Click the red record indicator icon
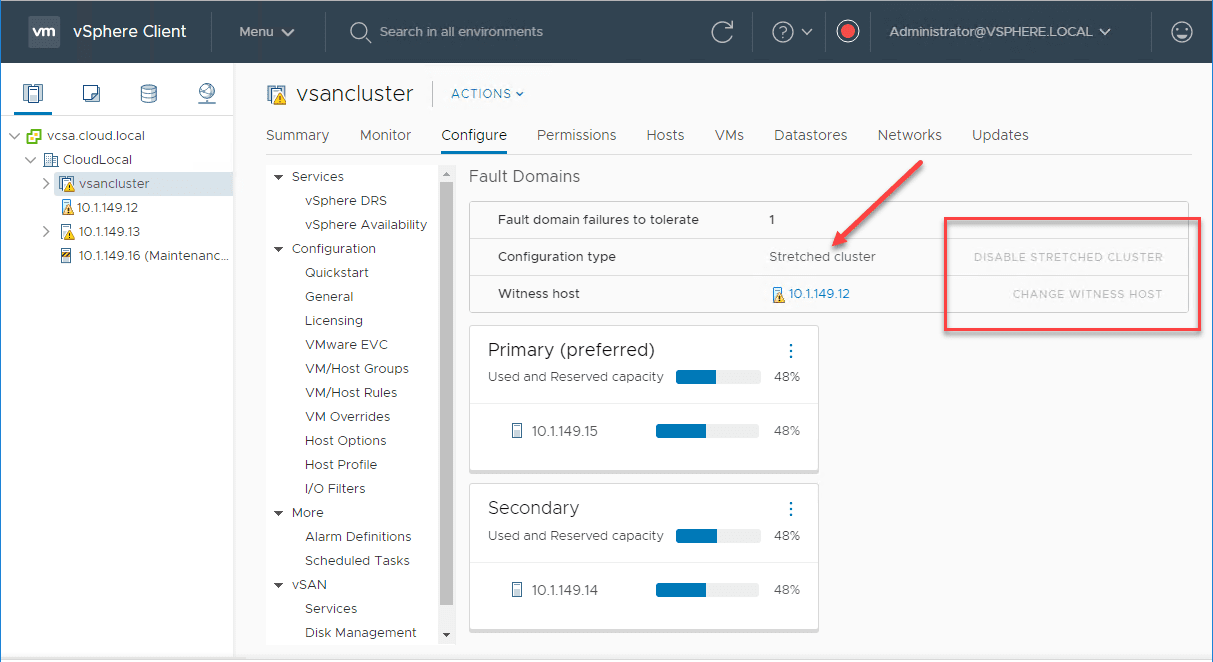 [848, 32]
